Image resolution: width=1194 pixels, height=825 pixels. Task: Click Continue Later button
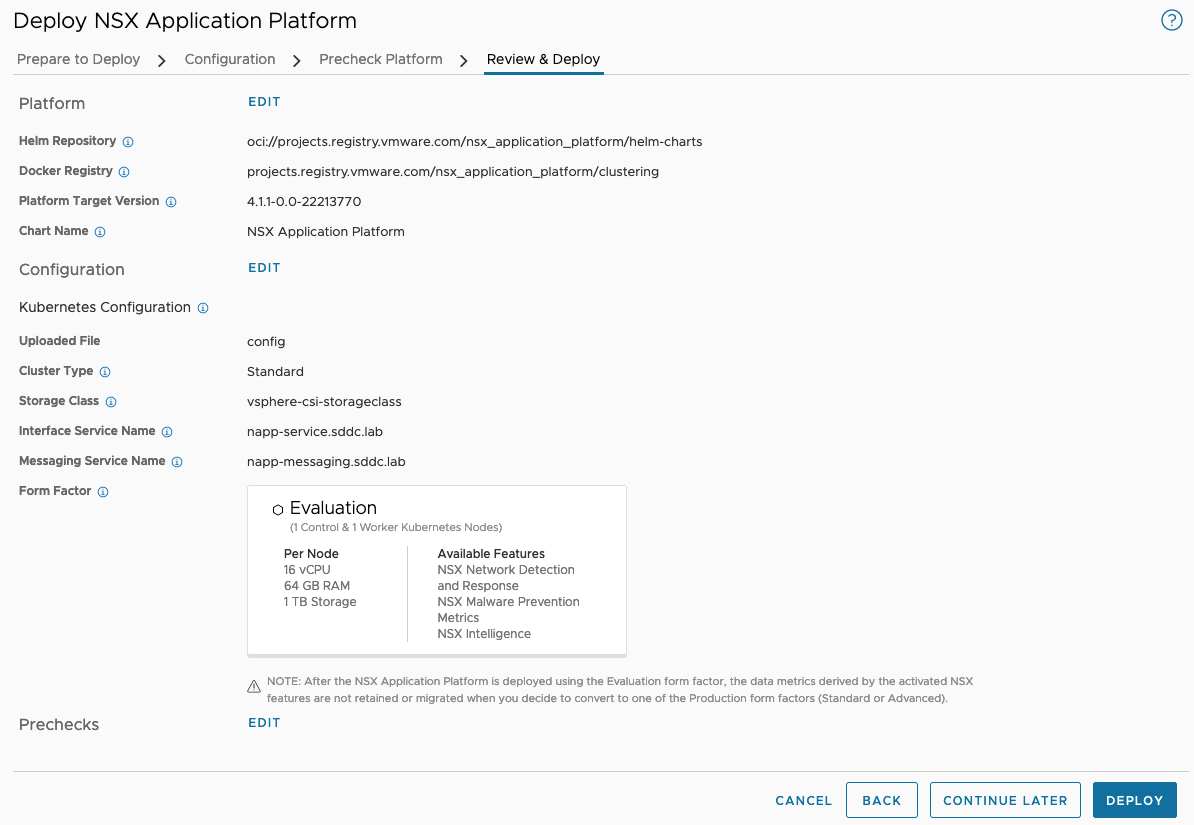click(1005, 800)
